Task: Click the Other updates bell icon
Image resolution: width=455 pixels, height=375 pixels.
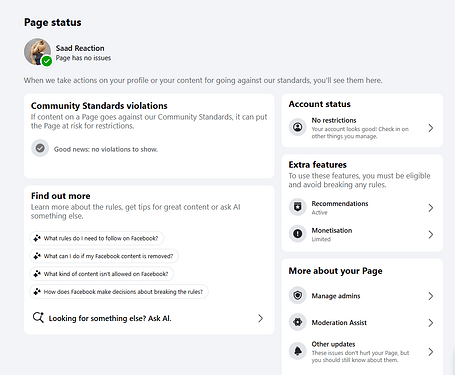Action: 297,351
